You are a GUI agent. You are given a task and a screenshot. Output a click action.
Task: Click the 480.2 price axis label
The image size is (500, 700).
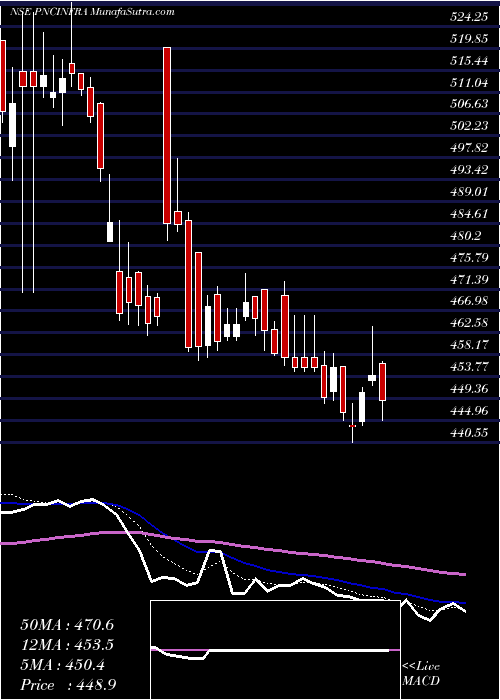(465, 236)
